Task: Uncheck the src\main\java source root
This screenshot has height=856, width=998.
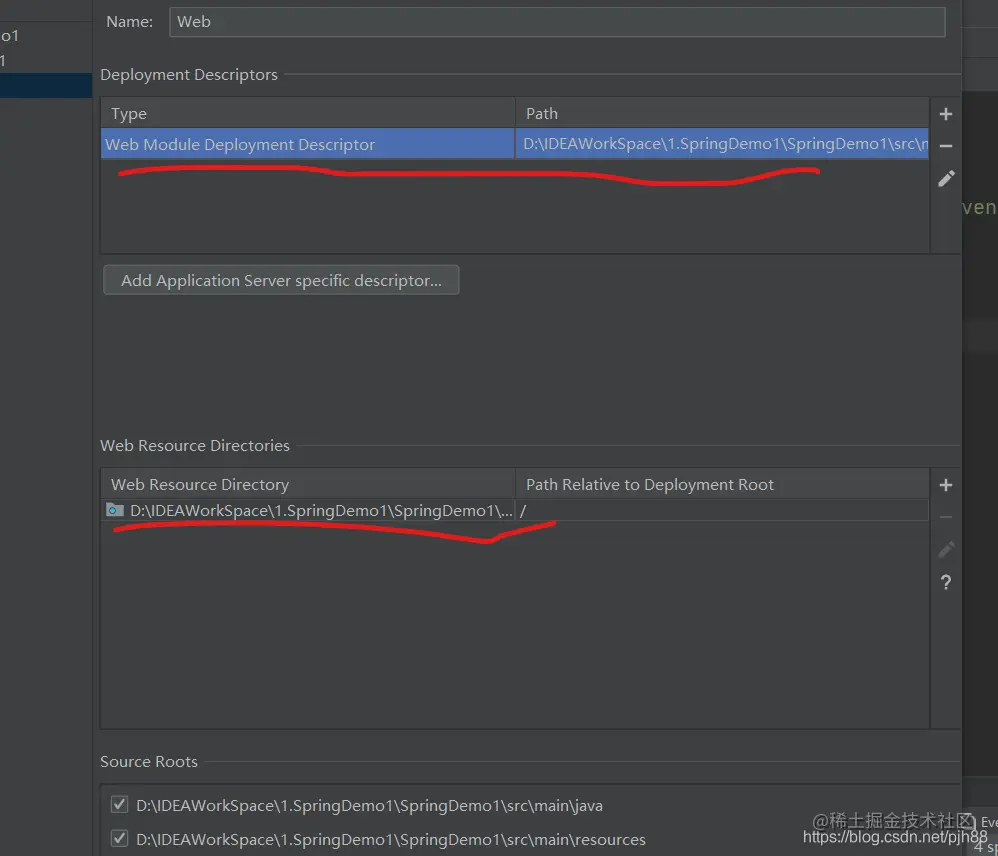Action: [119, 804]
